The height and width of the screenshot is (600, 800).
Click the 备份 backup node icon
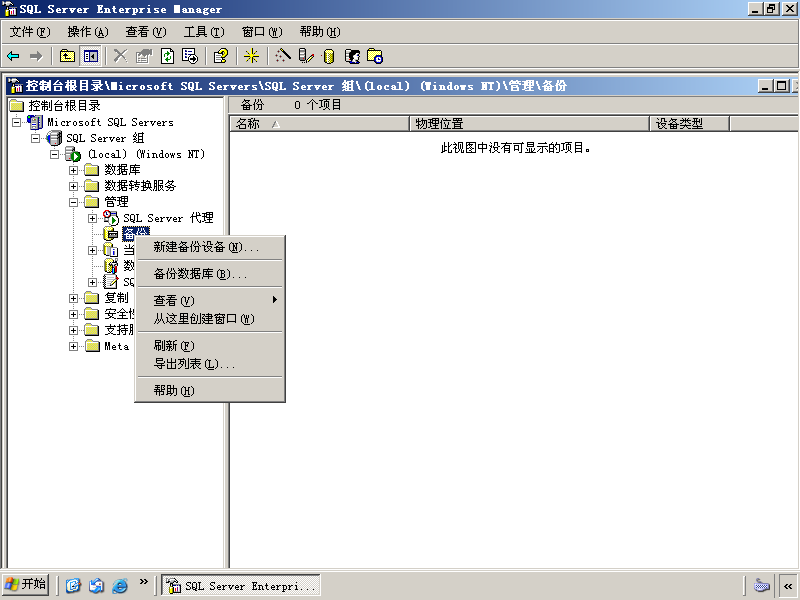[x=111, y=234]
